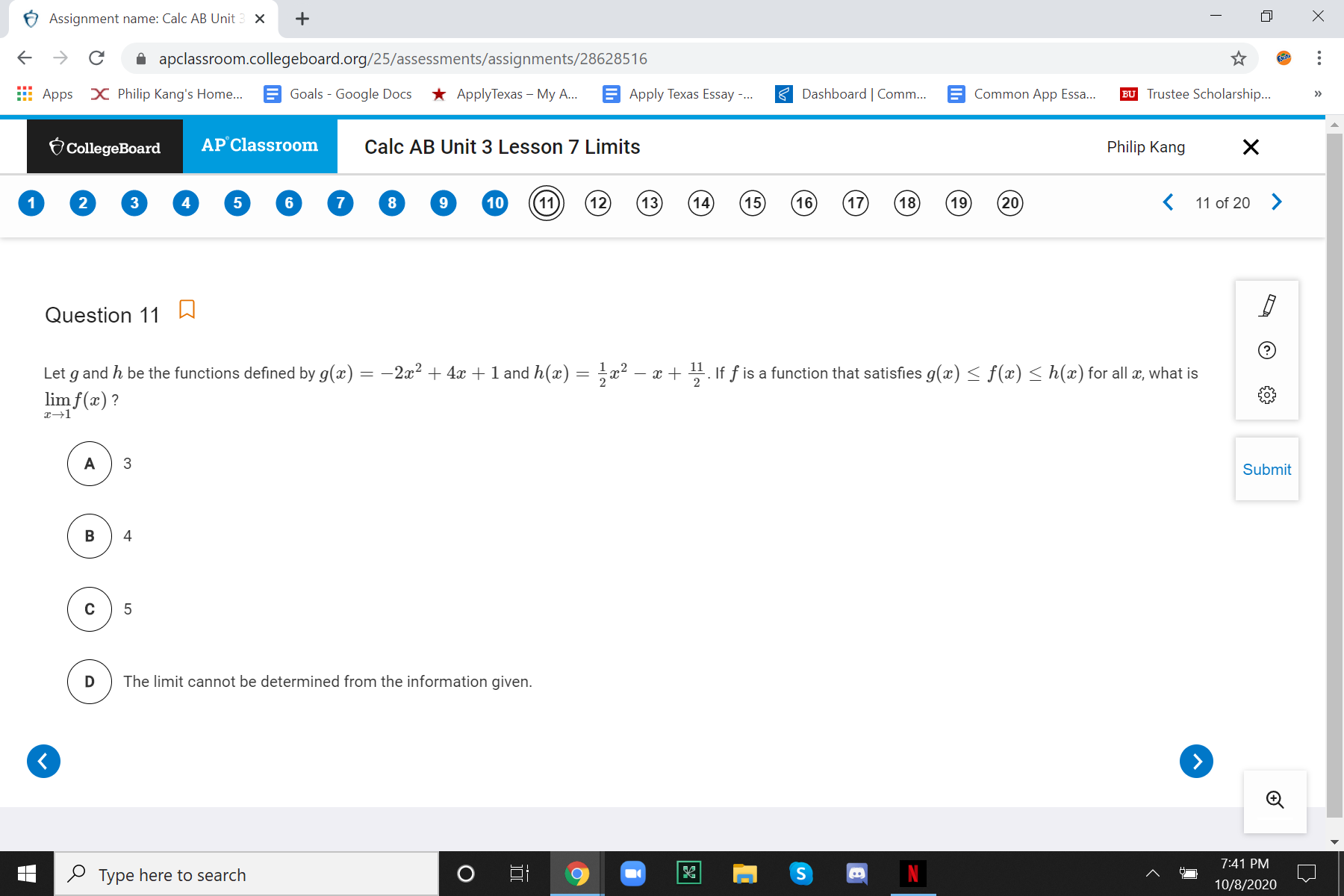Open the settings gear panel
Screen dimensions: 1344x896
1266,394
